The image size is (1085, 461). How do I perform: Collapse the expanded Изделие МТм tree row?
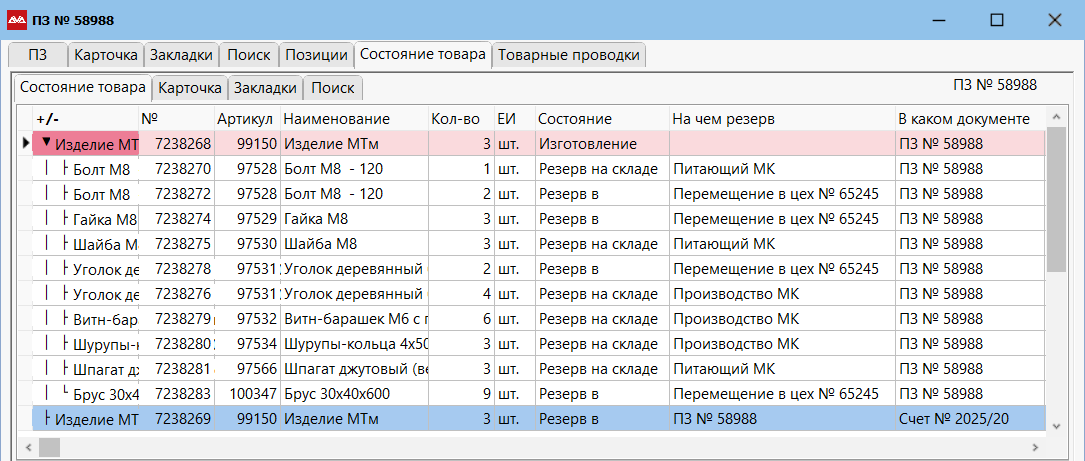46,143
